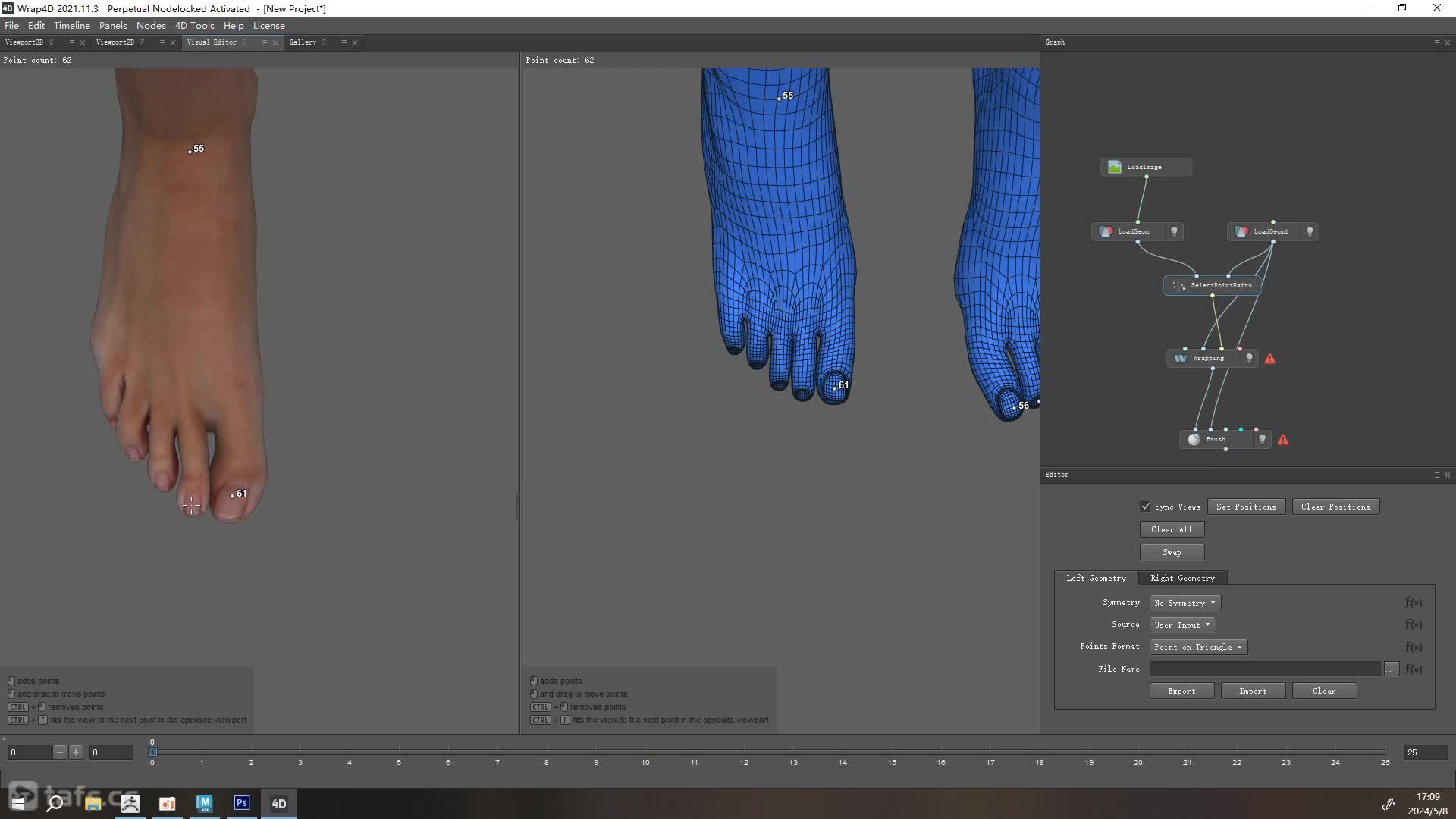The height and width of the screenshot is (819, 1456).
Task: Open the Graph panel options menu icon
Action: point(1436,42)
